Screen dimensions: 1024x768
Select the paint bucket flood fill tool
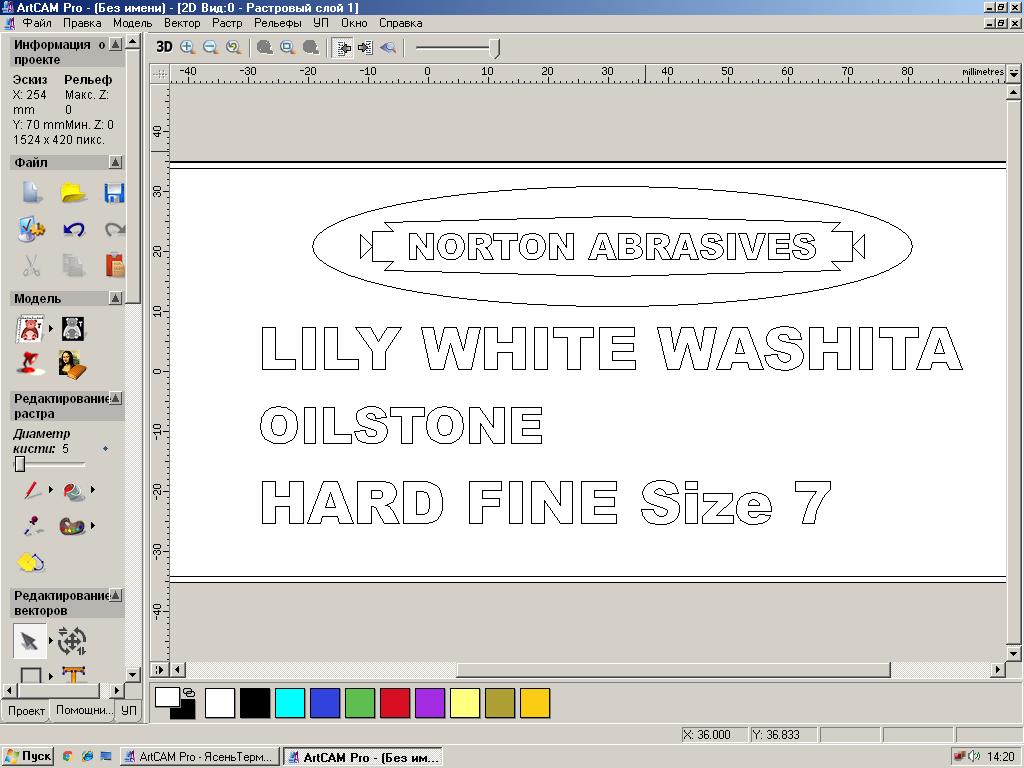tap(73, 490)
